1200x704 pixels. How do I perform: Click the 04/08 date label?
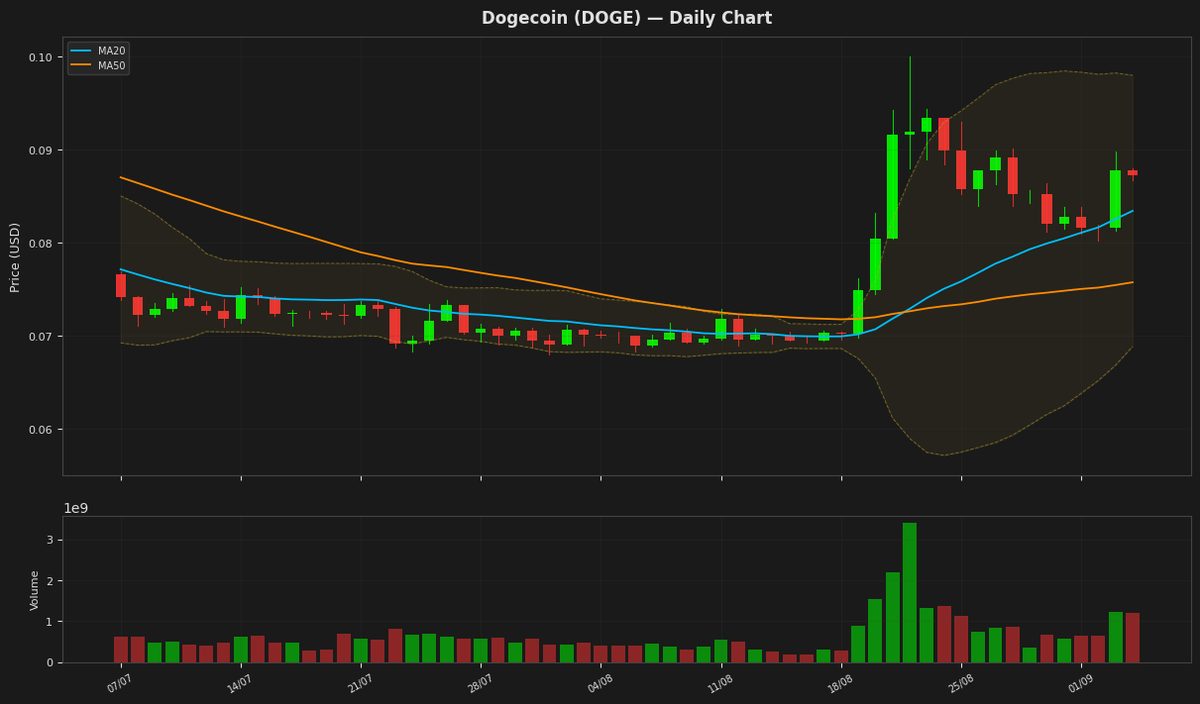599,684
